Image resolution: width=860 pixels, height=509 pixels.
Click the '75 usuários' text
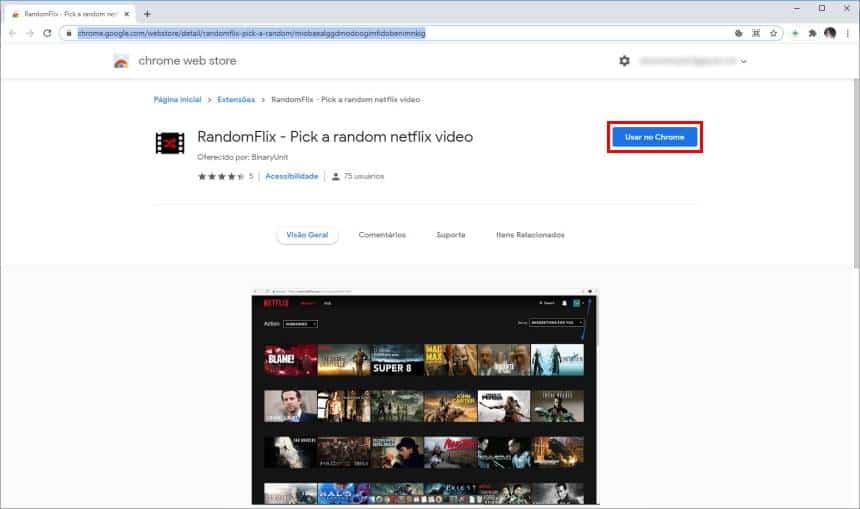pos(364,177)
